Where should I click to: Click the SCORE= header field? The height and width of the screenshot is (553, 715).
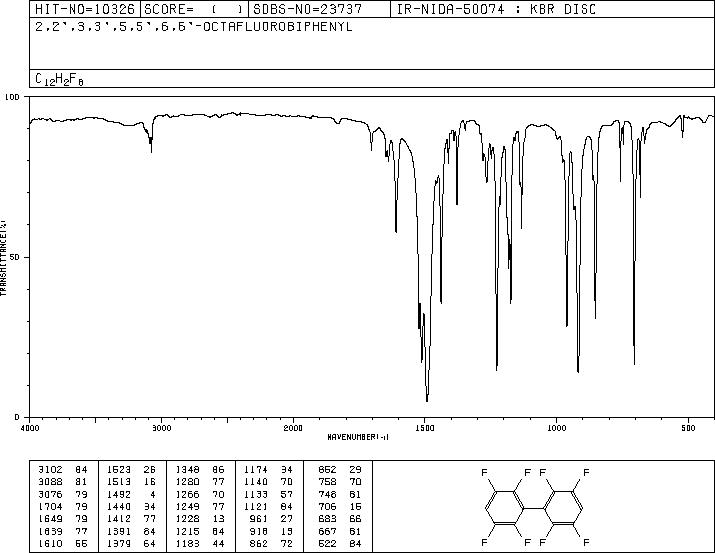[x=194, y=9]
